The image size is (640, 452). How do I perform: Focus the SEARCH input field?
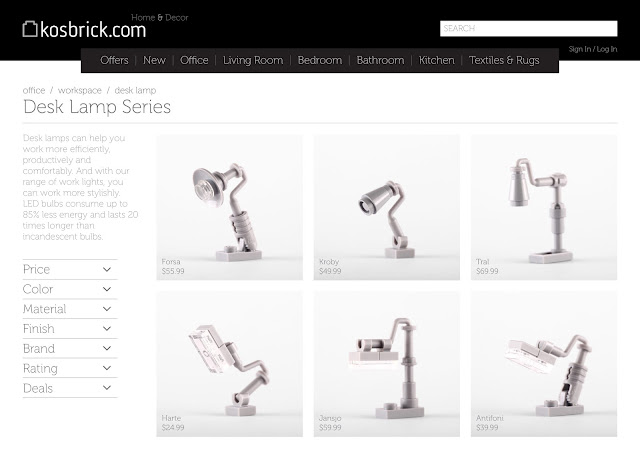coord(529,29)
